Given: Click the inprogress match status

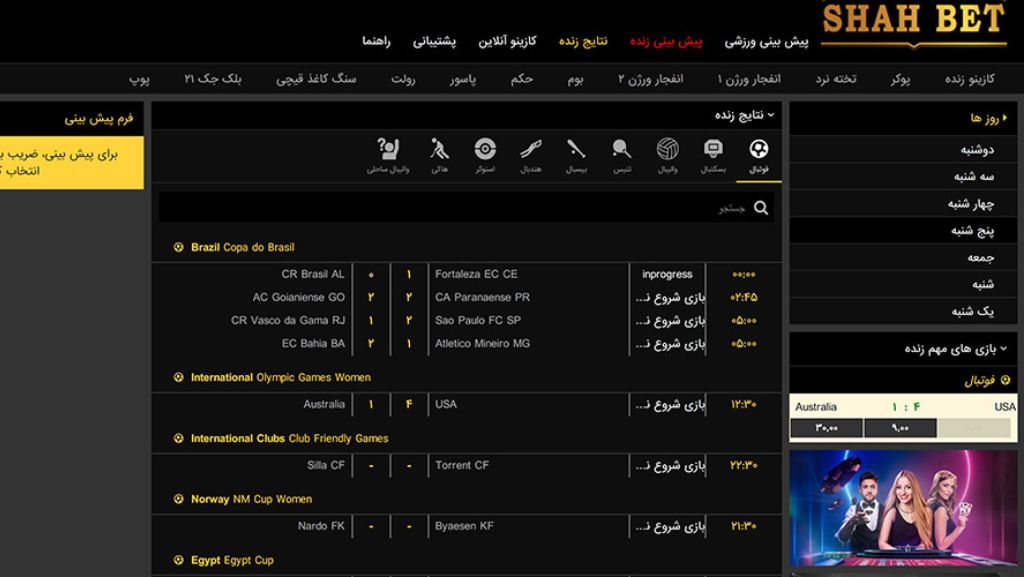Looking at the screenshot, I should (x=667, y=274).
